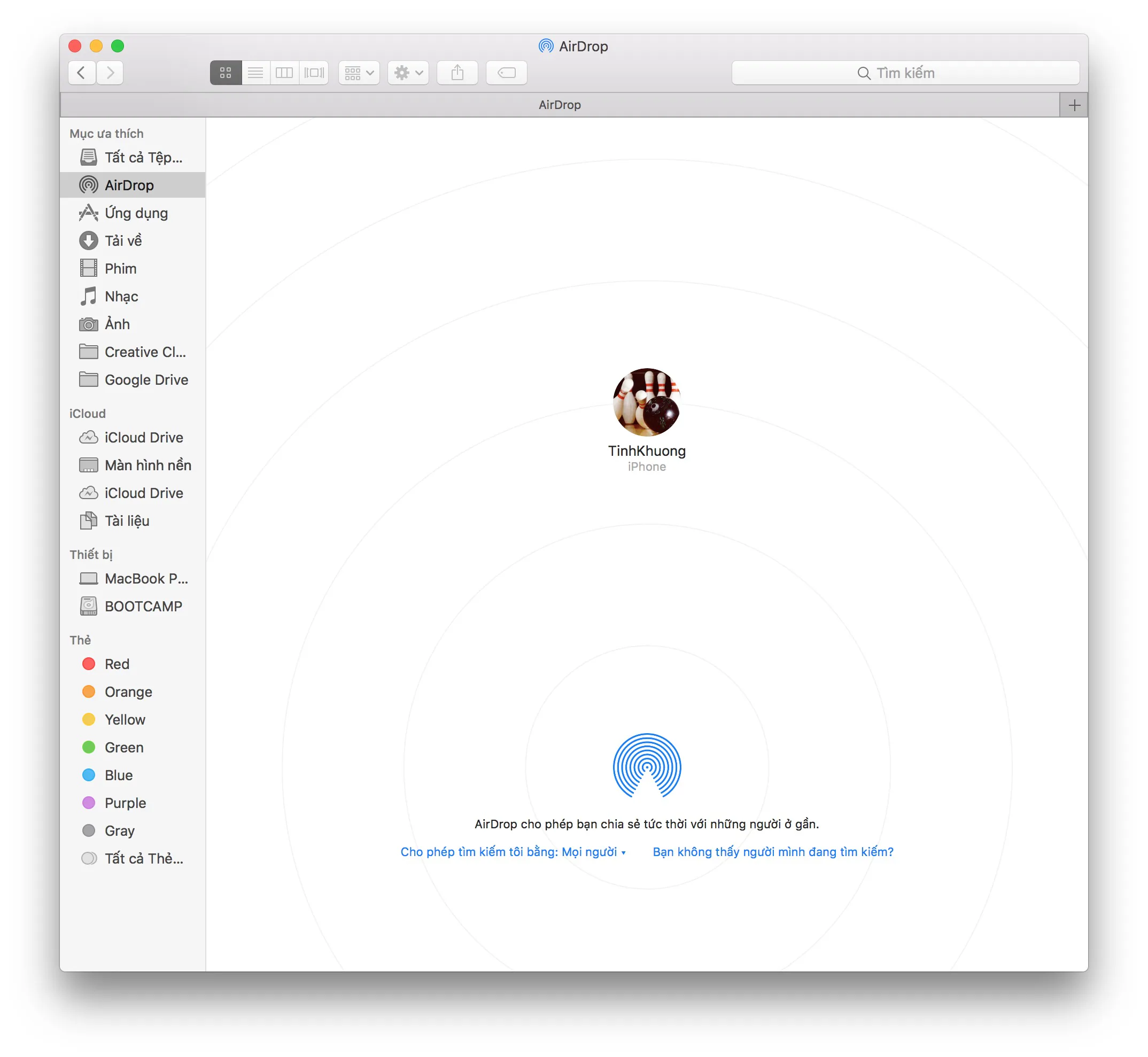Open the Nhạc music folder
Screen dimensions: 1148x1057
[132, 296]
